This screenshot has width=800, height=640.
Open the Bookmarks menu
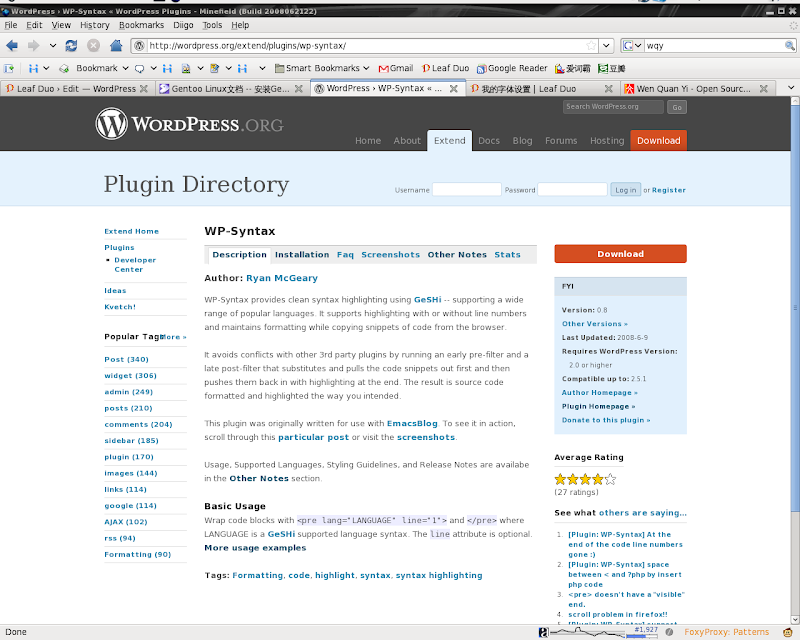(141, 25)
